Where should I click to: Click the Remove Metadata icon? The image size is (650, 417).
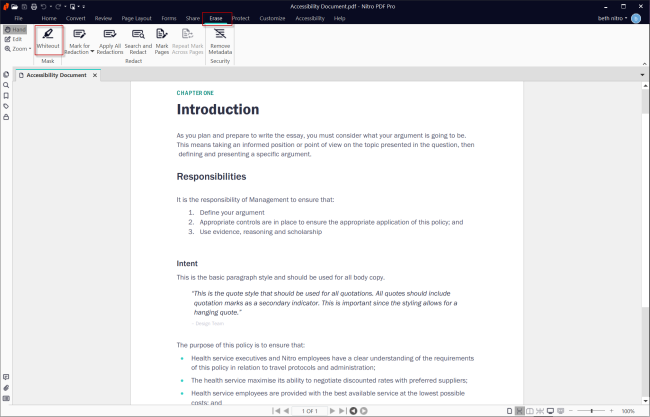220,40
